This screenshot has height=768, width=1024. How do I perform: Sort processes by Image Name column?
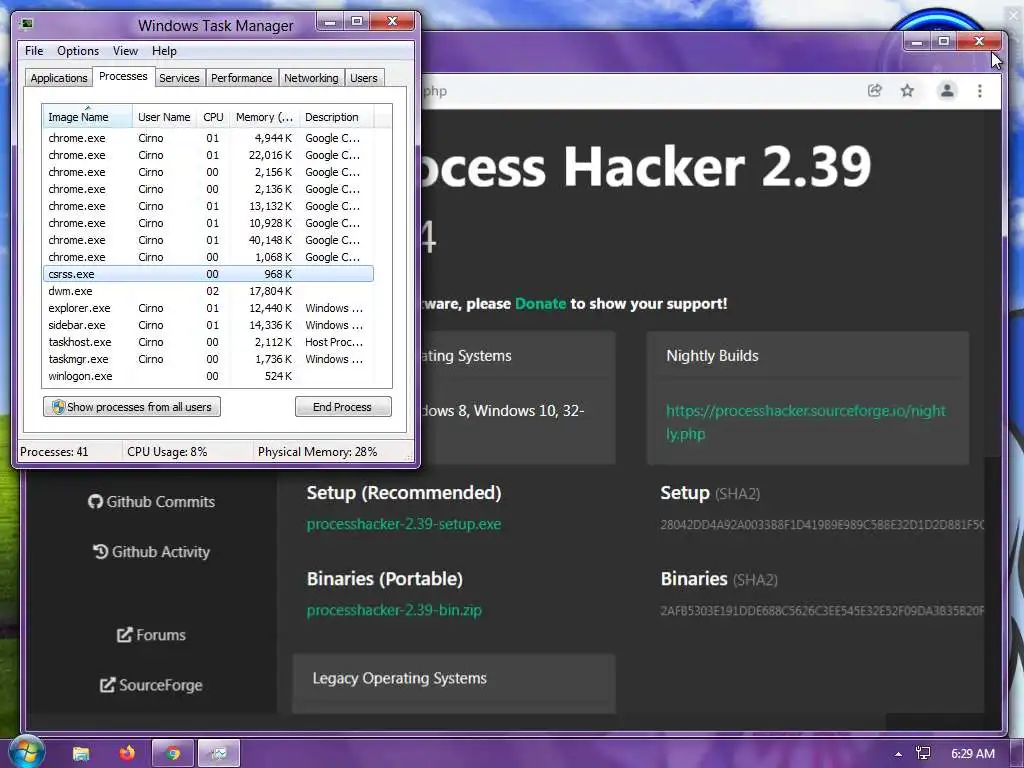coord(87,117)
